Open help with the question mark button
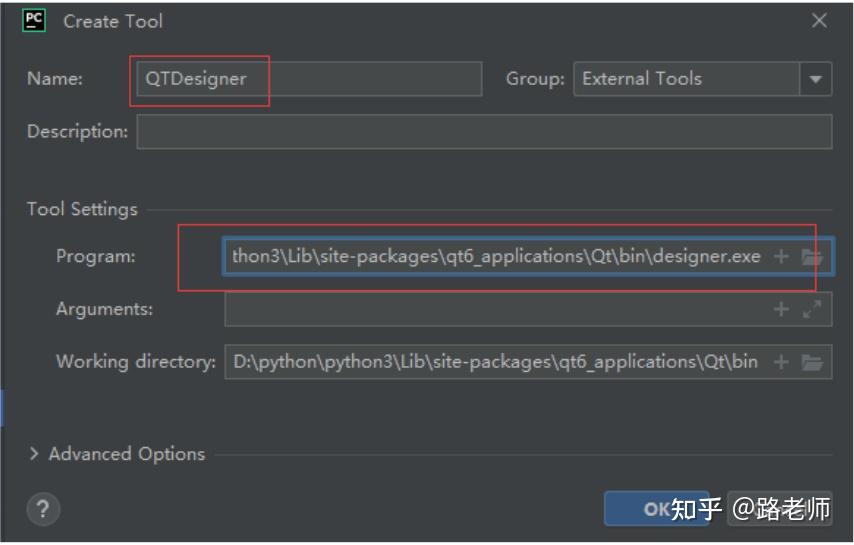This screenshot has height=545, width=854. coord(43,509)
